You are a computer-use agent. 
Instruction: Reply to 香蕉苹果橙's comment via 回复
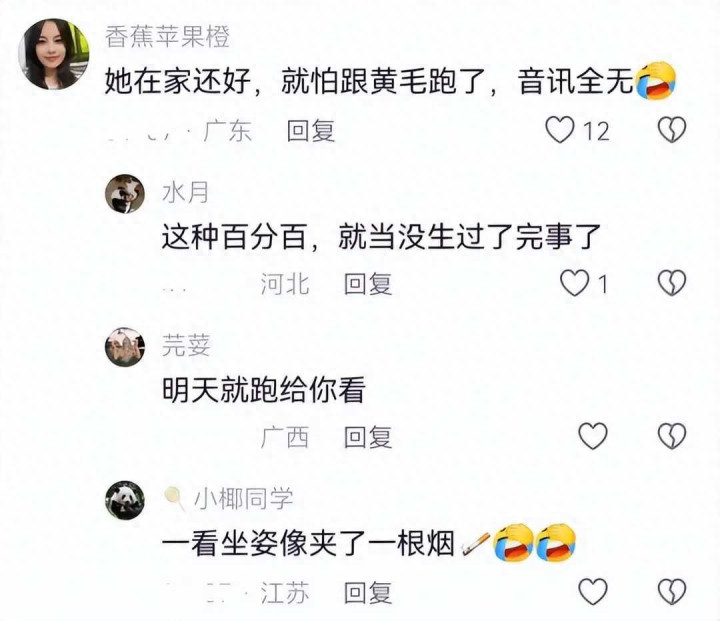tap(310, 130)
